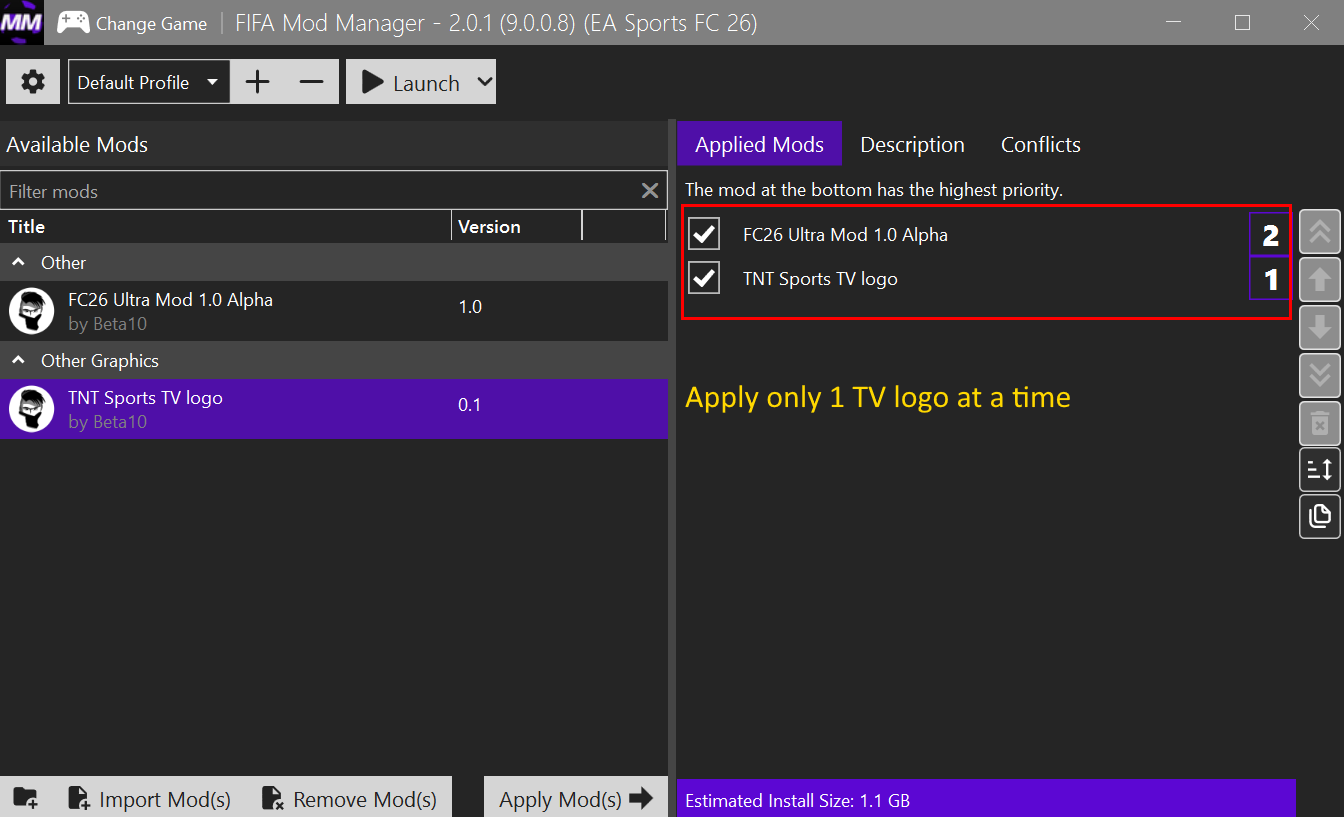1344x817 pixels.
Task: Collapse the Other mods group
Action: point(19,263)
